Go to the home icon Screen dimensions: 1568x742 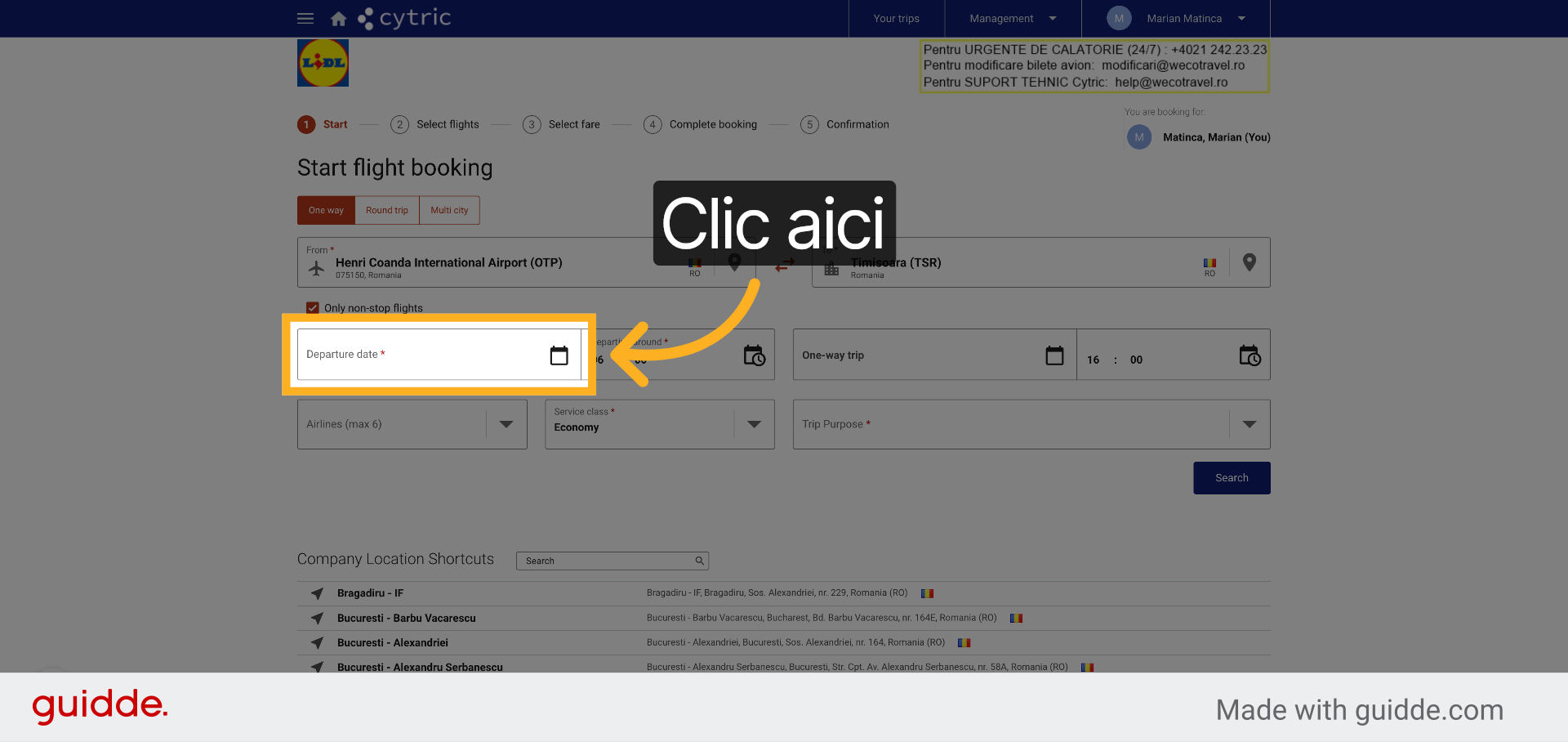(338, 19)
